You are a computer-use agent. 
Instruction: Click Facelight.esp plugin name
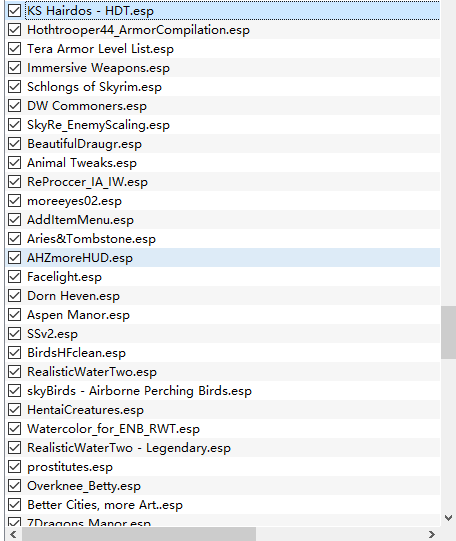pyautogui.click(x=65, y=277)
